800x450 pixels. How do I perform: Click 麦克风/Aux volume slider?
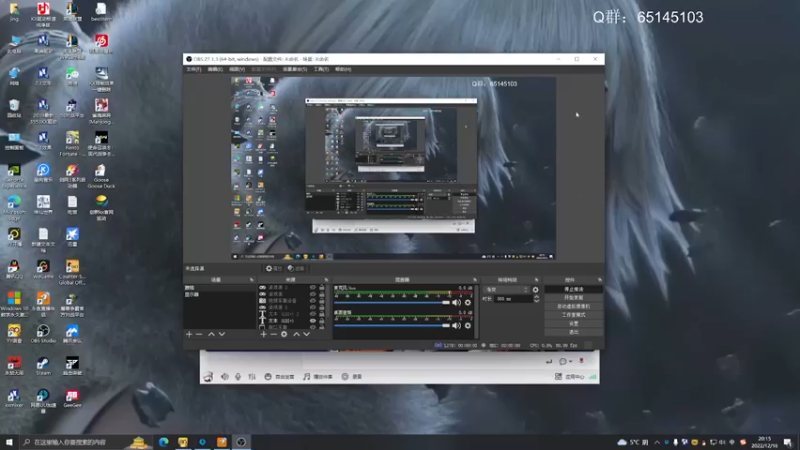click(392, 303)
